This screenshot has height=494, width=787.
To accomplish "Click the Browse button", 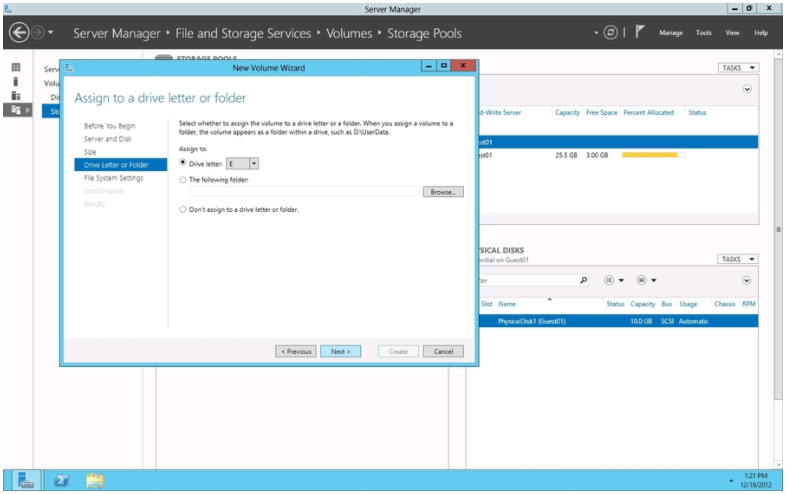I will (443, 191).
